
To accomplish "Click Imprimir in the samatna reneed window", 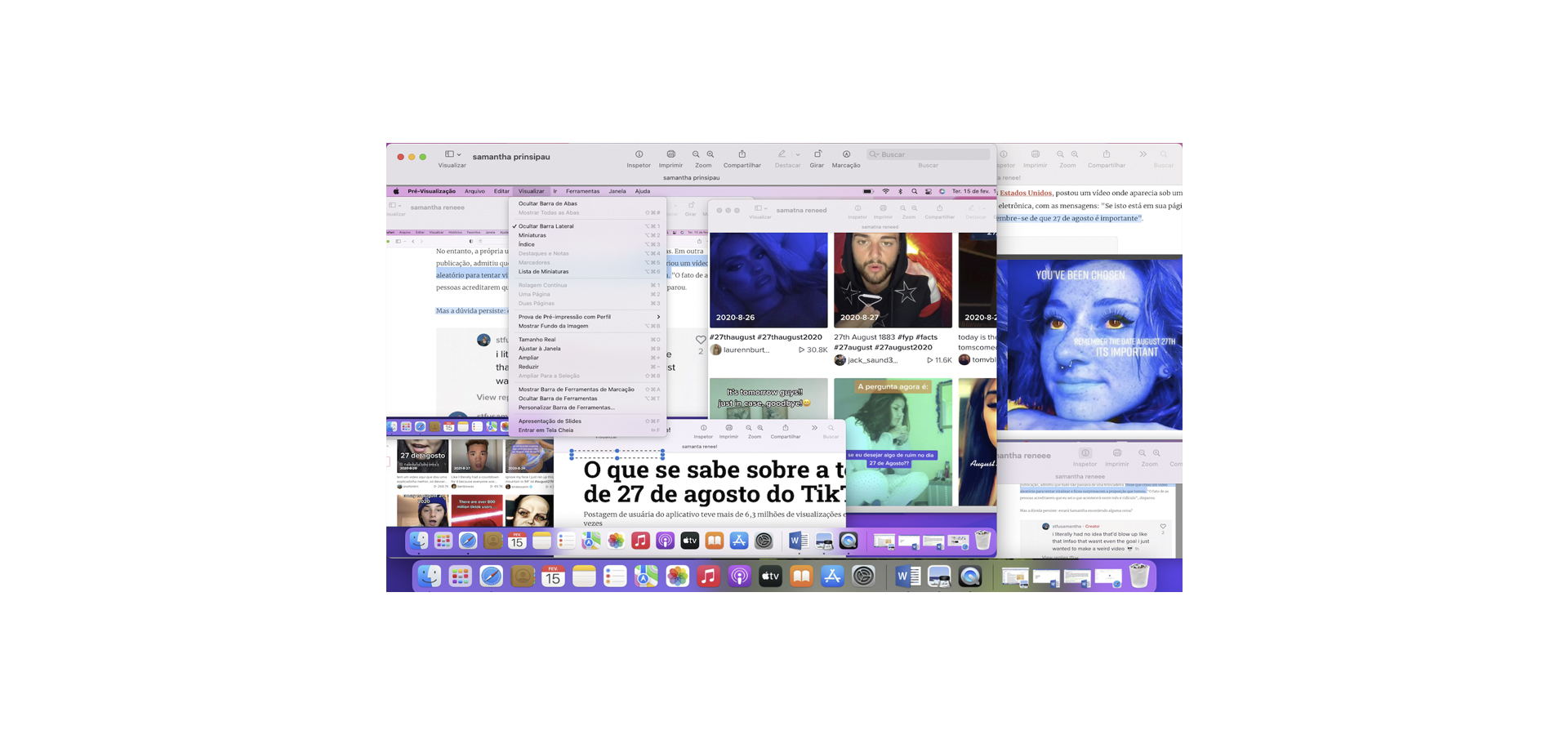I will pos(883,208).
